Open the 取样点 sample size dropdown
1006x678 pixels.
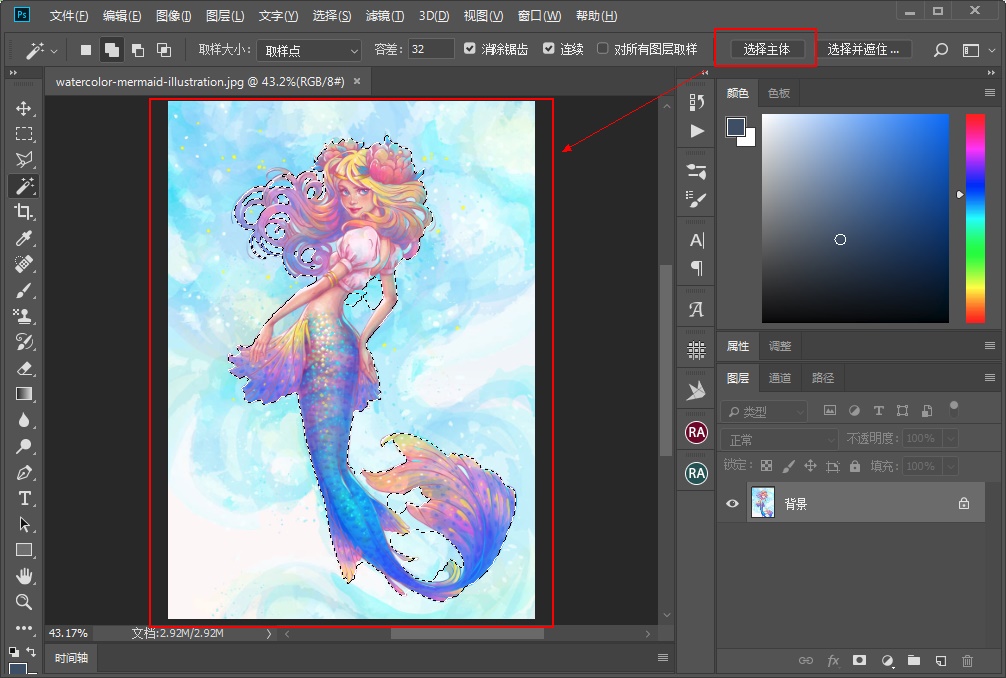[308, 48]
